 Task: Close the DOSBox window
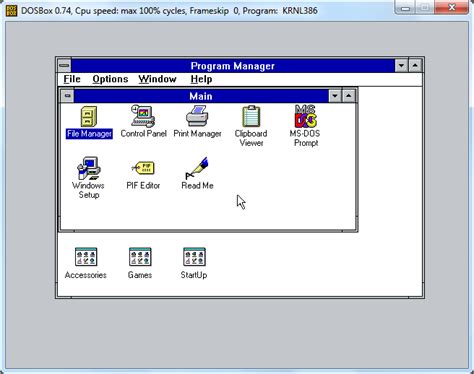click(x=452, y=7)
